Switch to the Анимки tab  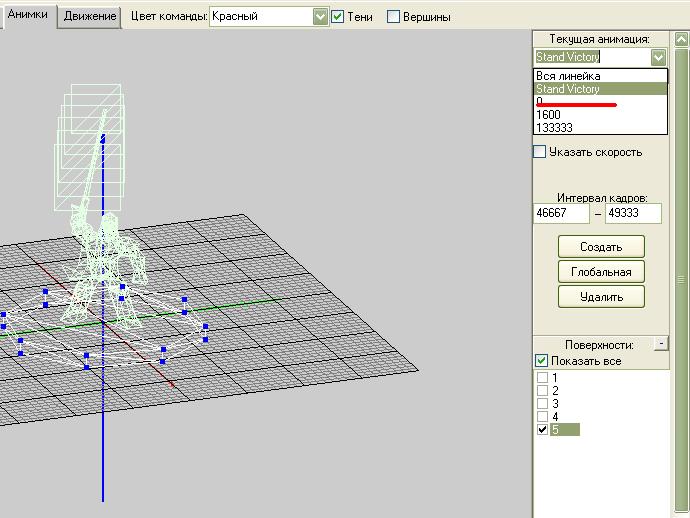[x=27, y=16]
